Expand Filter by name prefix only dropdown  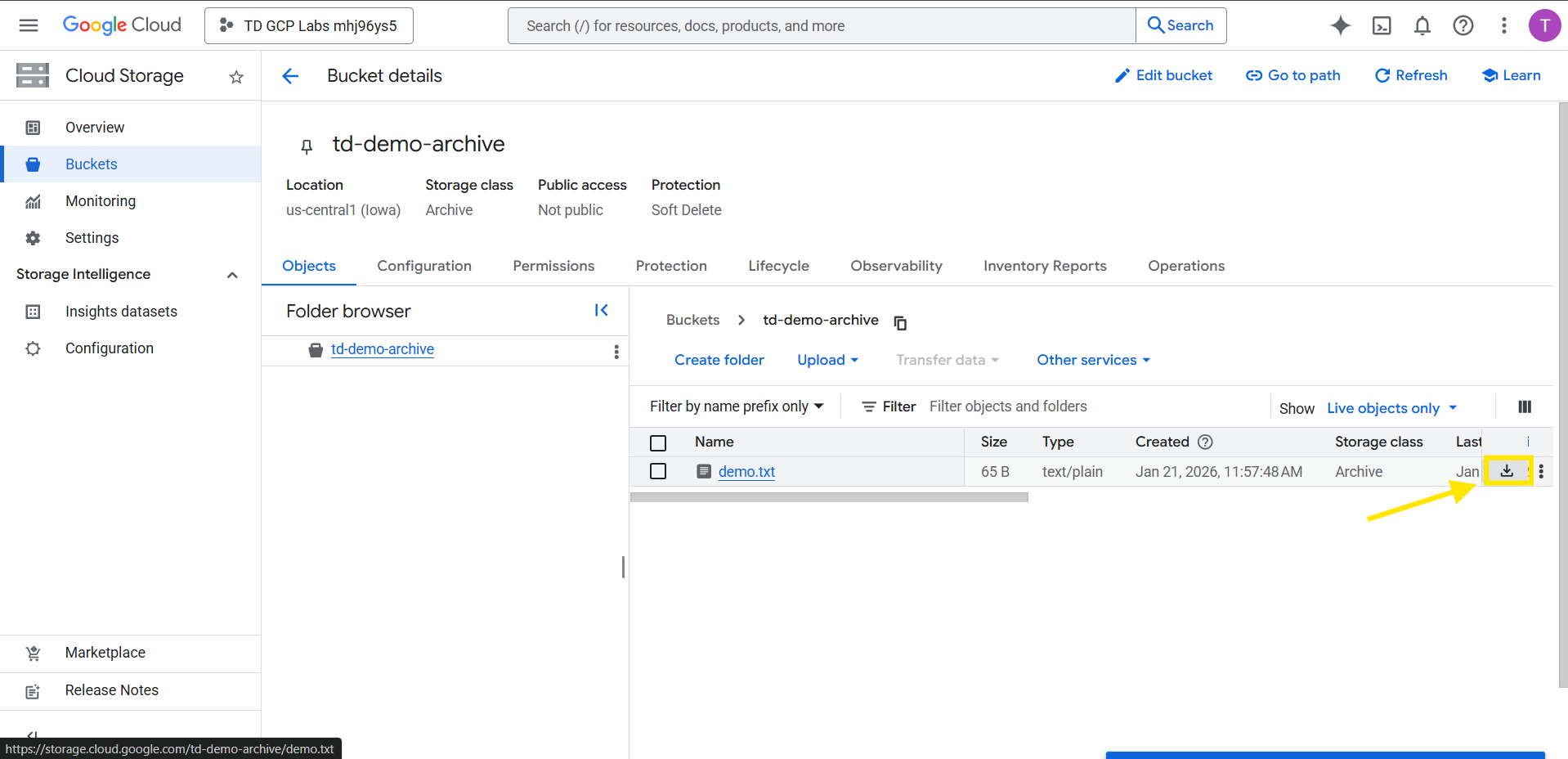pyautogui.click(x=736, y=406)
